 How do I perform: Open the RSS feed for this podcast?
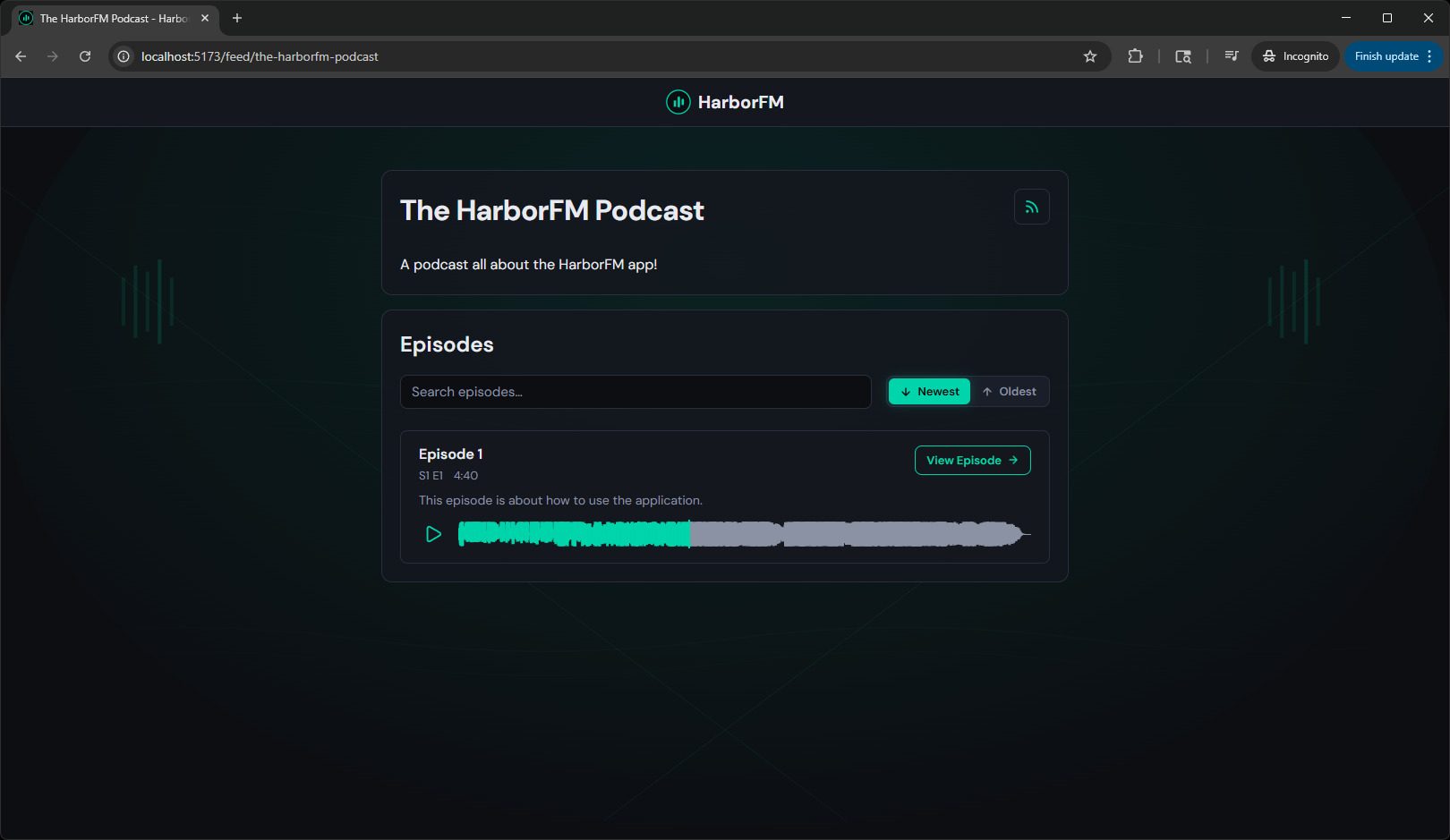pos(1031,207)
